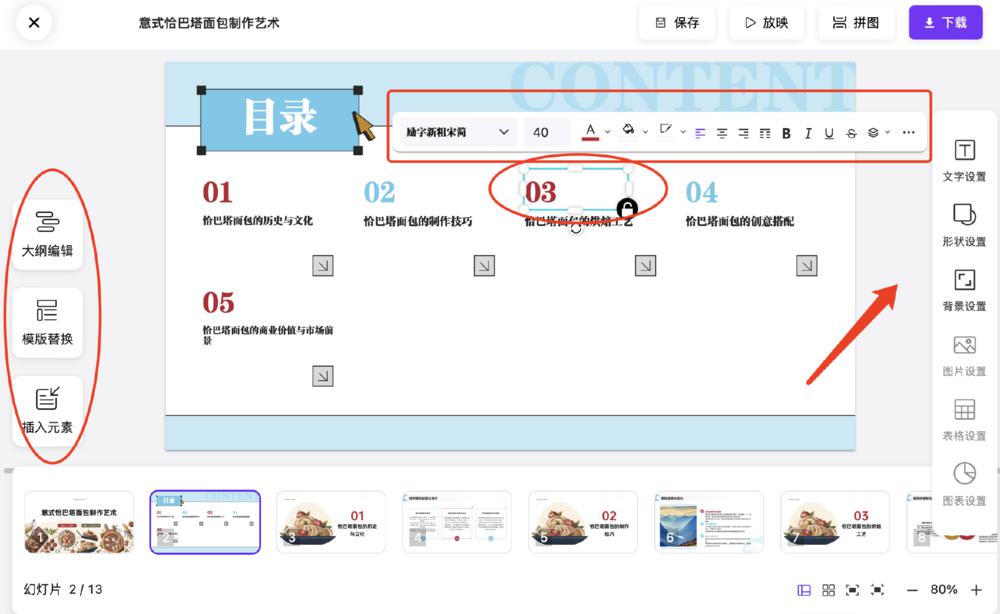Open the more options ellipsis menu
The width and height of the screenshot is (1000, 614).
[908, 132]
